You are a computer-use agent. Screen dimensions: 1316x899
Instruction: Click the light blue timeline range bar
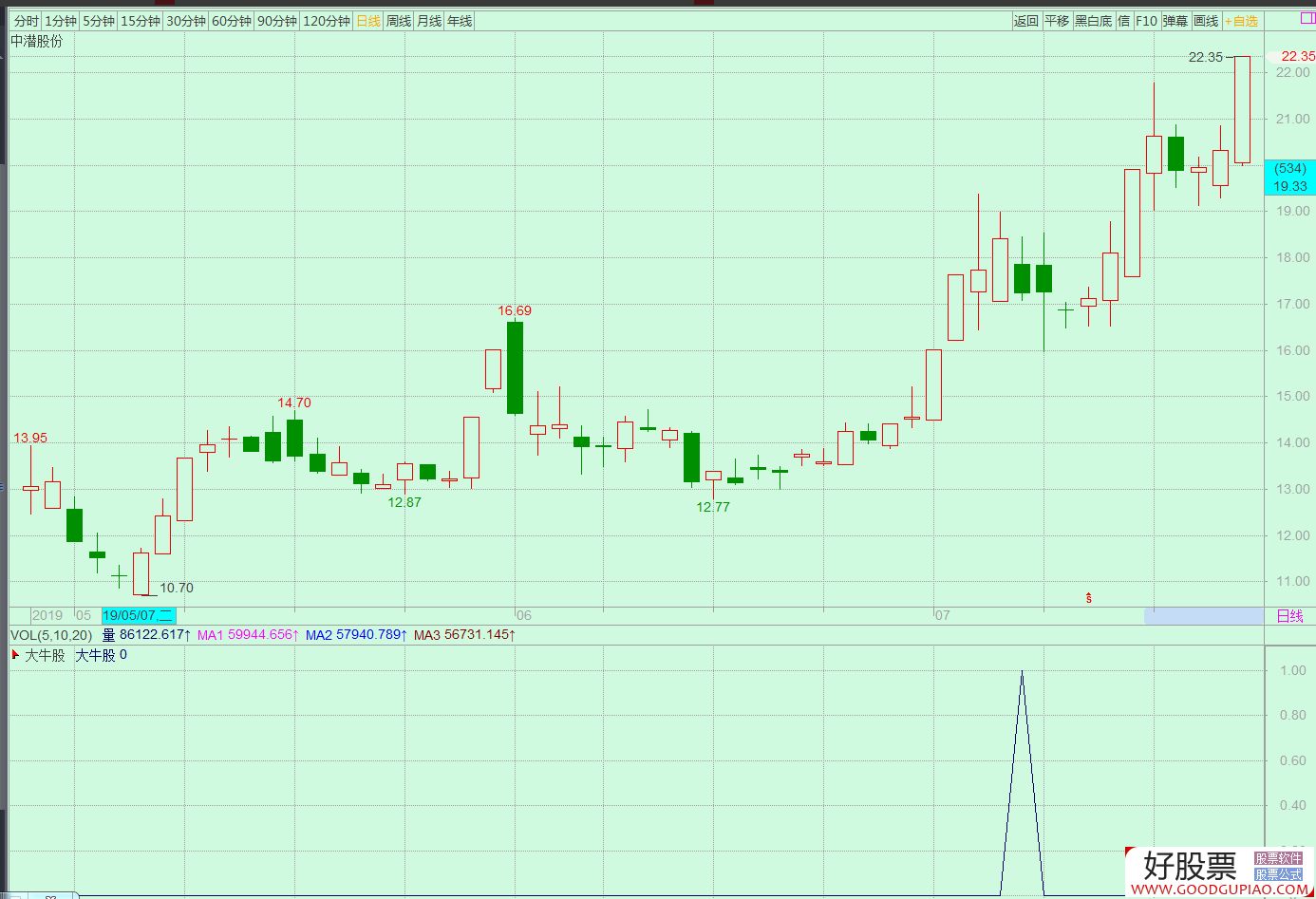[1203, 616]
